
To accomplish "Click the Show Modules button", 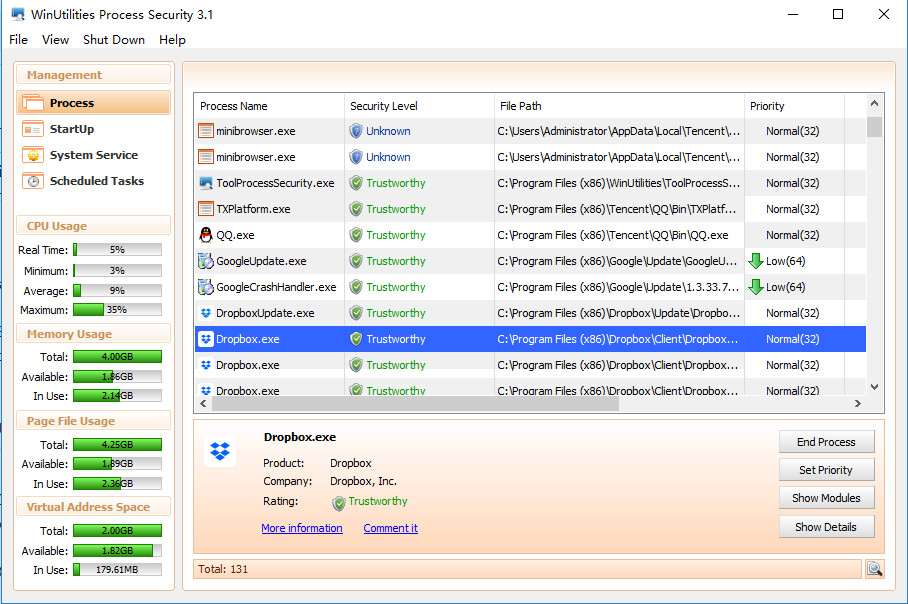I will [826, 498].
